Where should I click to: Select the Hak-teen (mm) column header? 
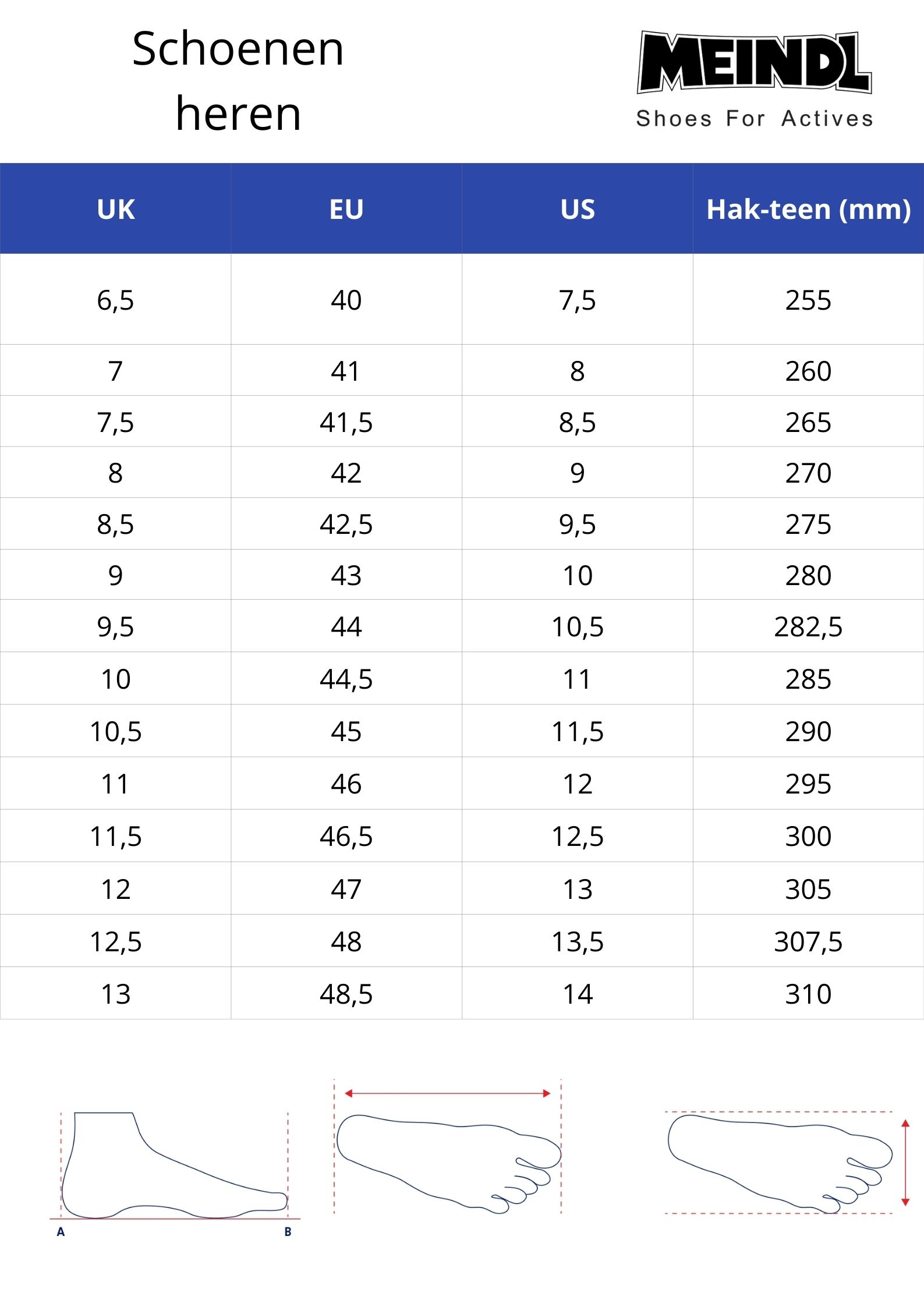[809, 208]
